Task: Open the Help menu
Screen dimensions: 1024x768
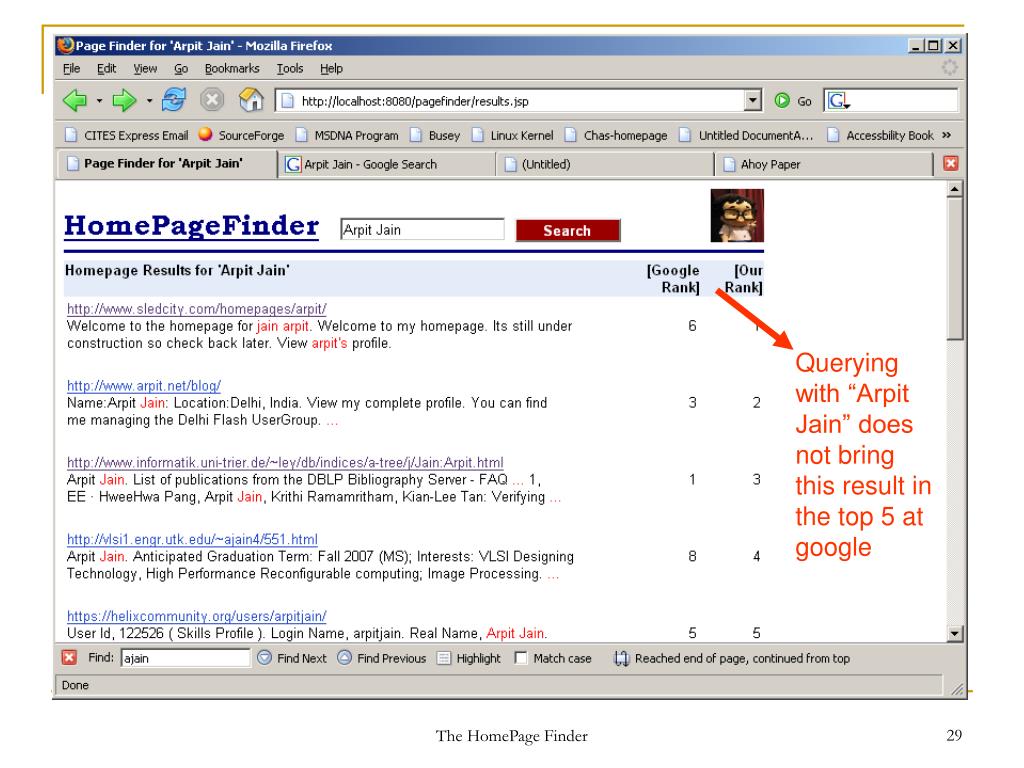Action: click(331, 68)
